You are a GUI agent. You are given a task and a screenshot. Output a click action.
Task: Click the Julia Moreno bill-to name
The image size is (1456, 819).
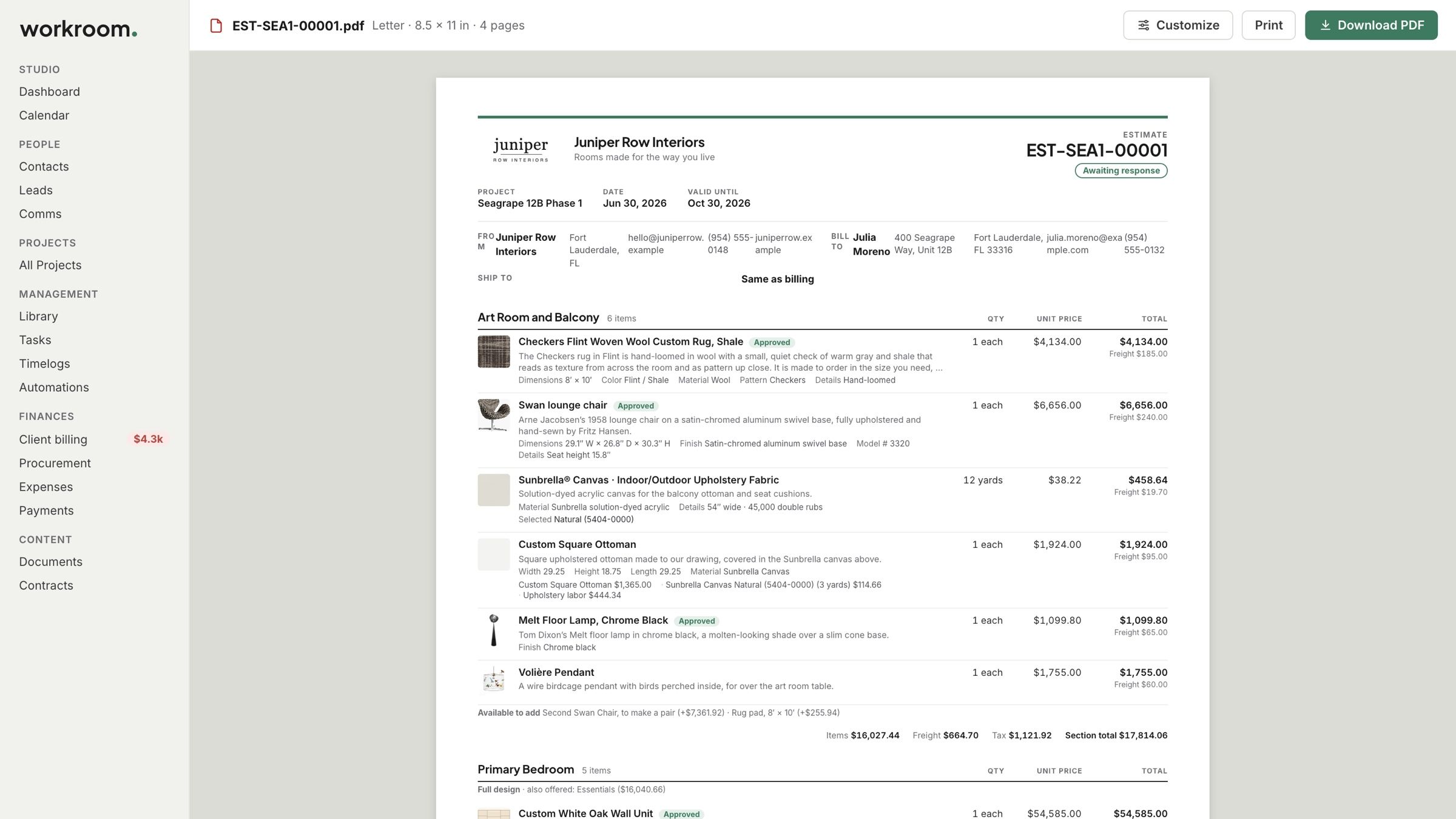click(x=871, y=244)
